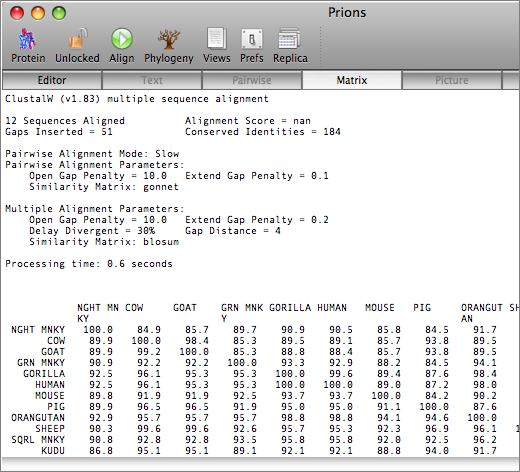
Task: Click 'Similarity Matrix: gonnet' line
Action: click(x=104, y=187)
